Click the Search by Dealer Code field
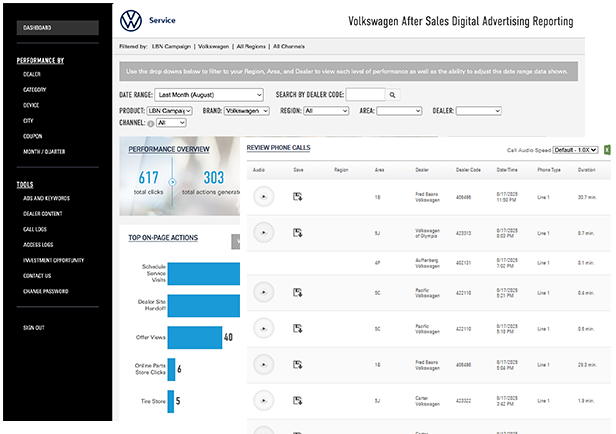This screenshot has height=434, width=616. pos(365,95)
